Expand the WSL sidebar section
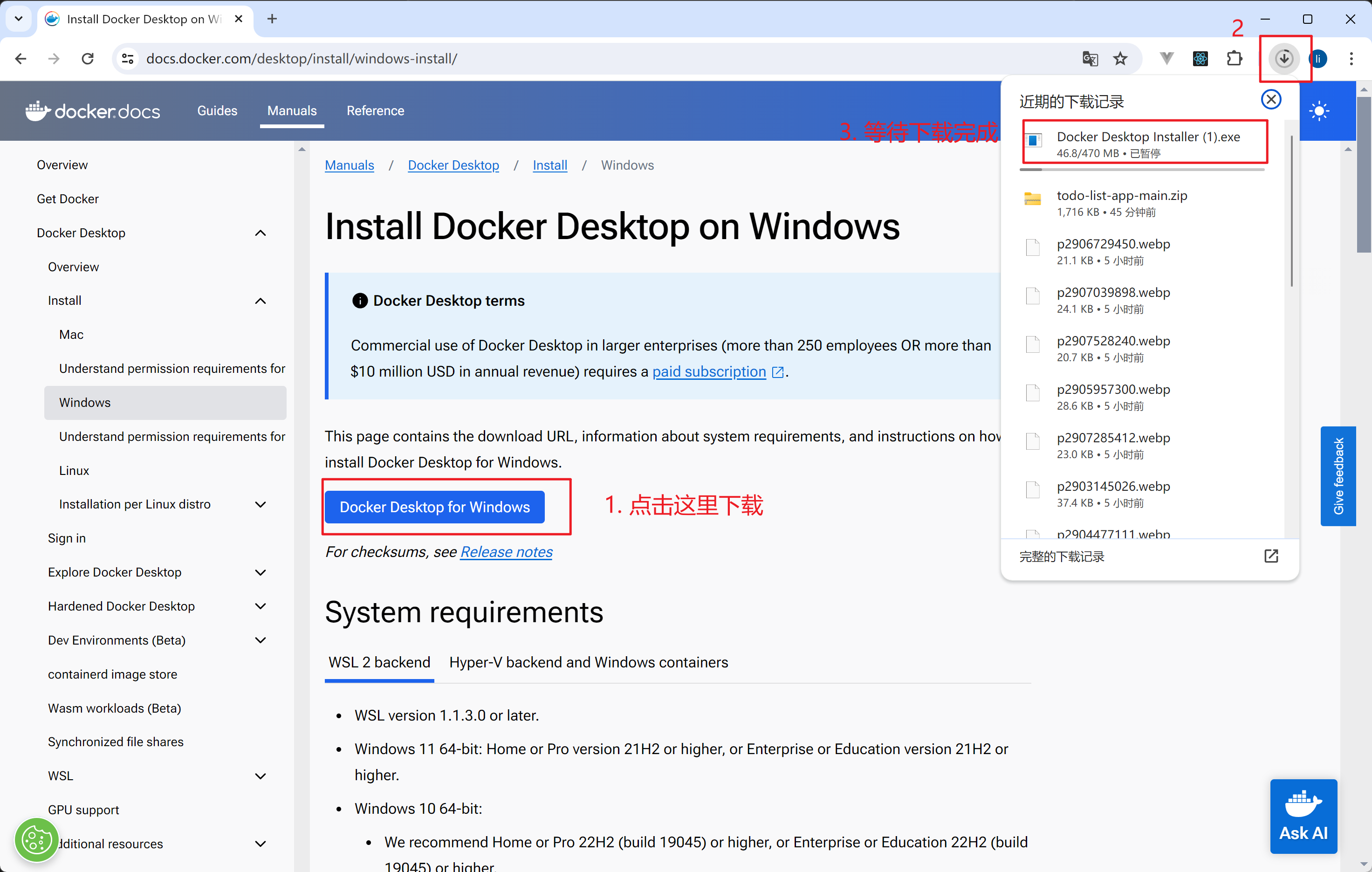This screenshot has height=872, width=1372. (261, 776)
